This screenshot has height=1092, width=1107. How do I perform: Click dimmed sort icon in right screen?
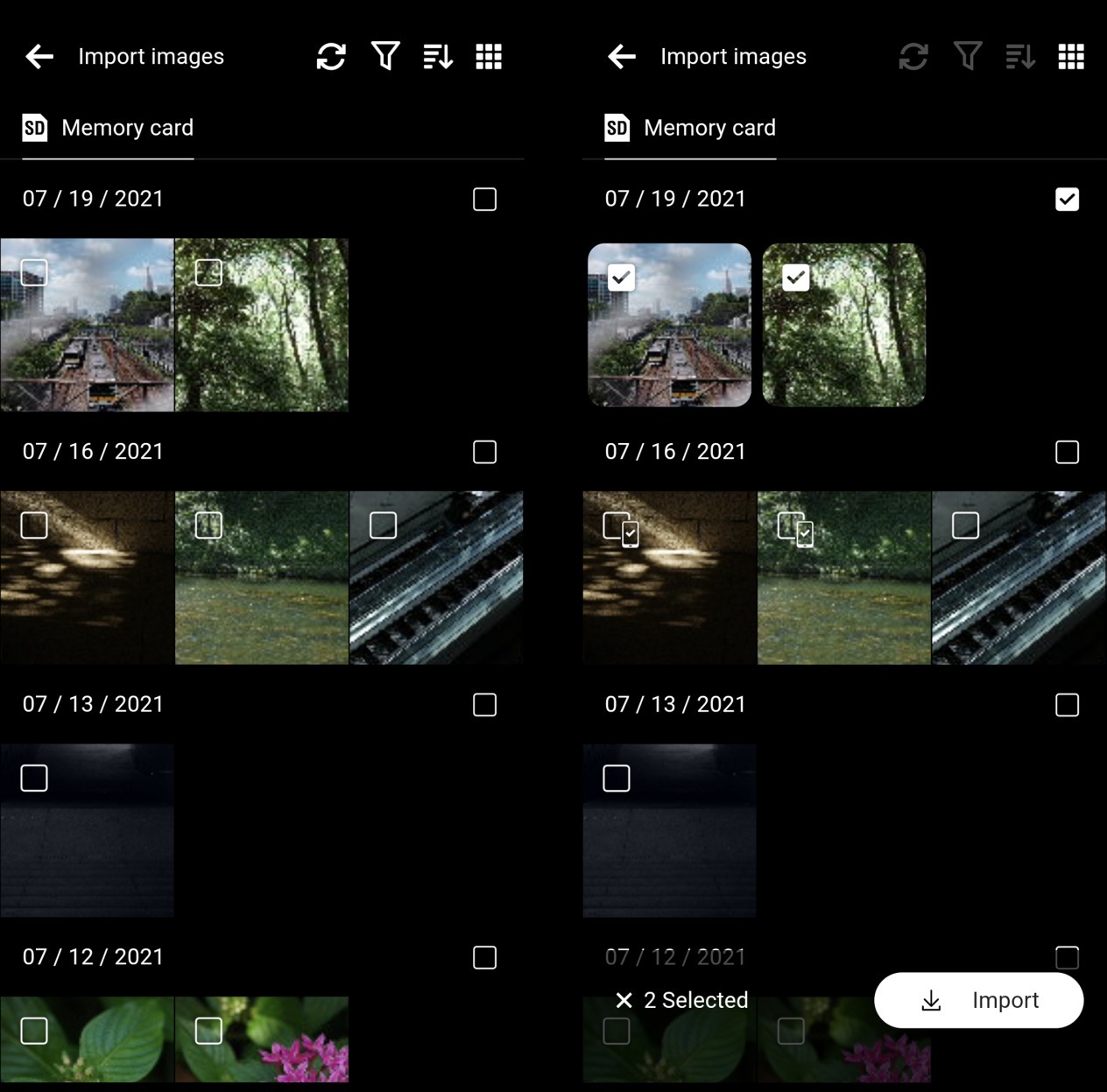pos(1020,57)
